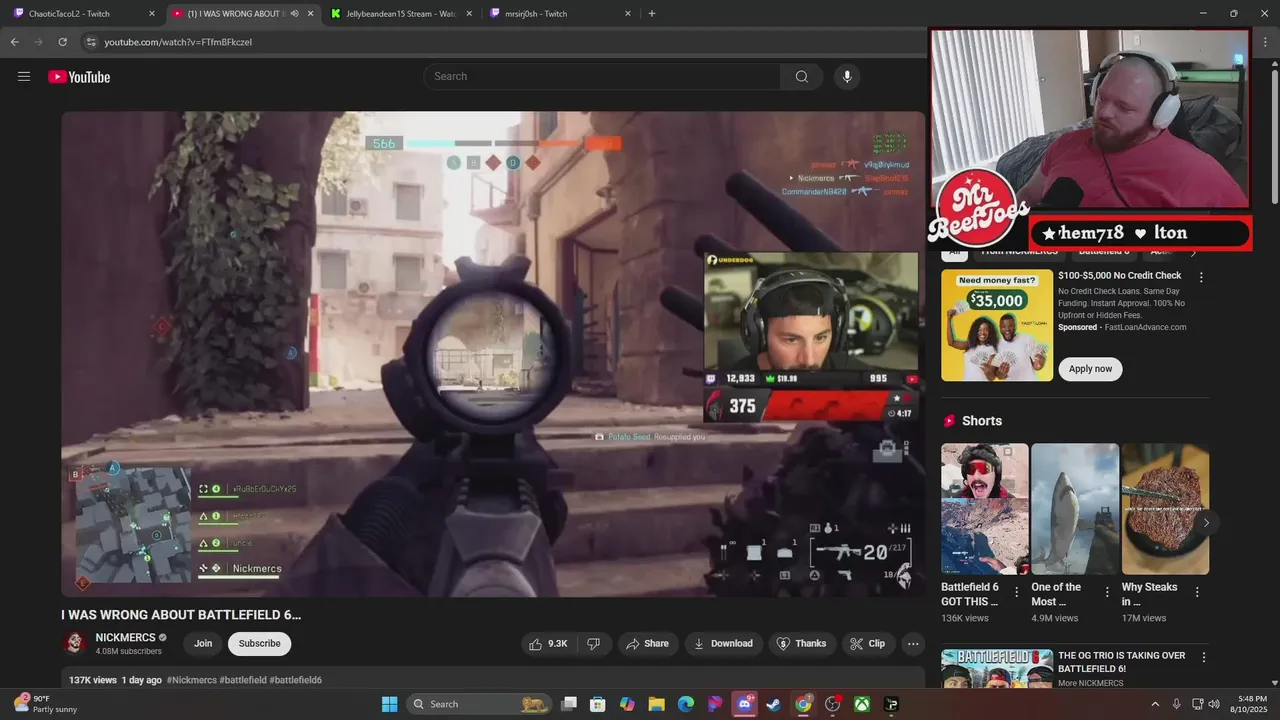Open Microsoft Store from the taskbar
The height and width of the screenshot is (720, 1280).
(x=598, y=704)
